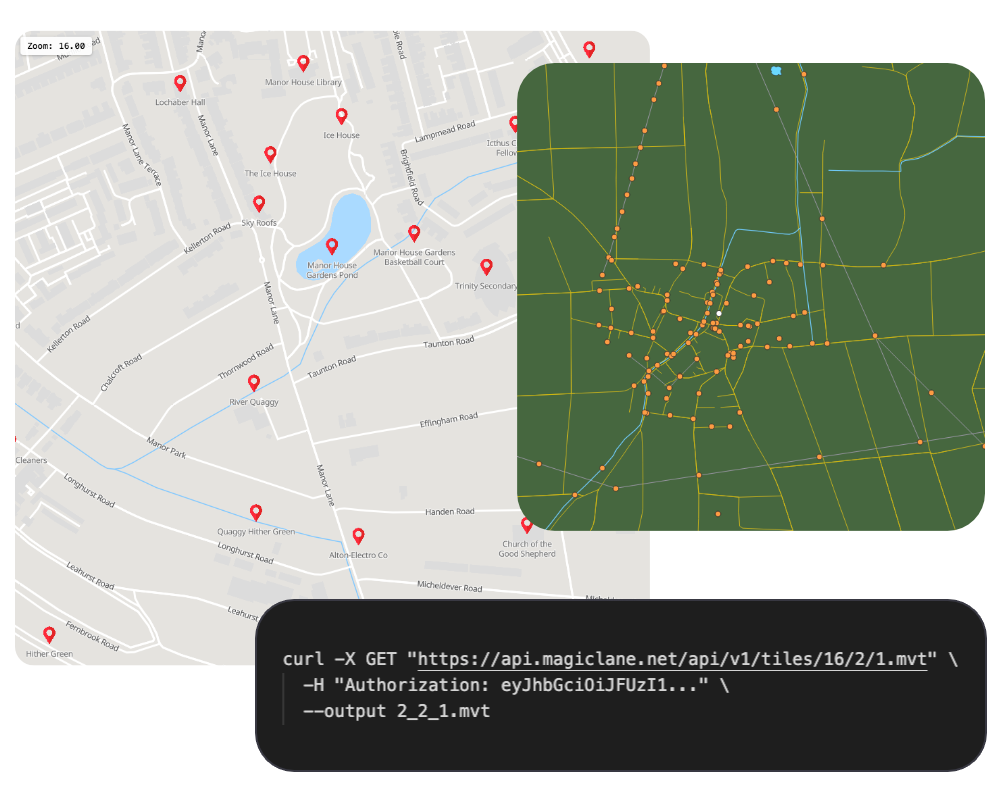The height and width of the screenshot is (800, 1000).
Task: Click the Church of the Good Shepherd marker
Action: pyautogui.click(x=527, y=525)
